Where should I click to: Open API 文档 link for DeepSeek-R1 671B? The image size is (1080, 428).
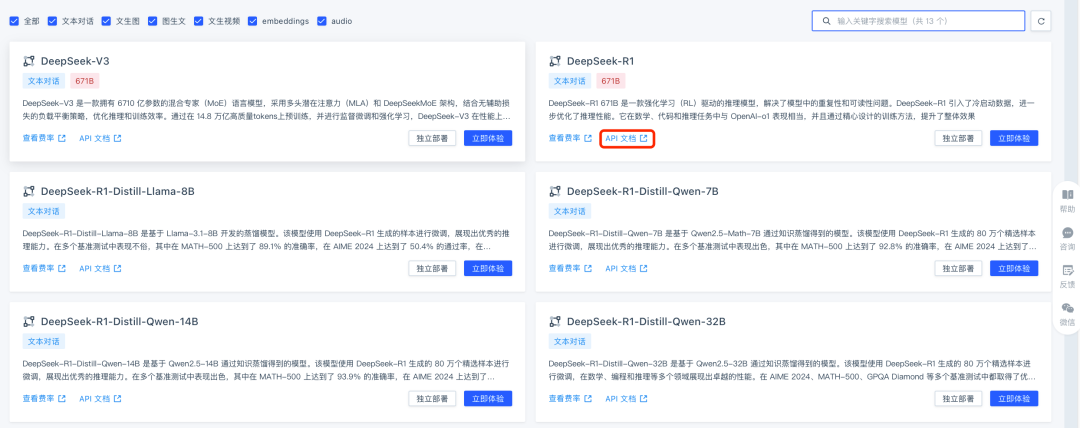click(x=626, y=139)
